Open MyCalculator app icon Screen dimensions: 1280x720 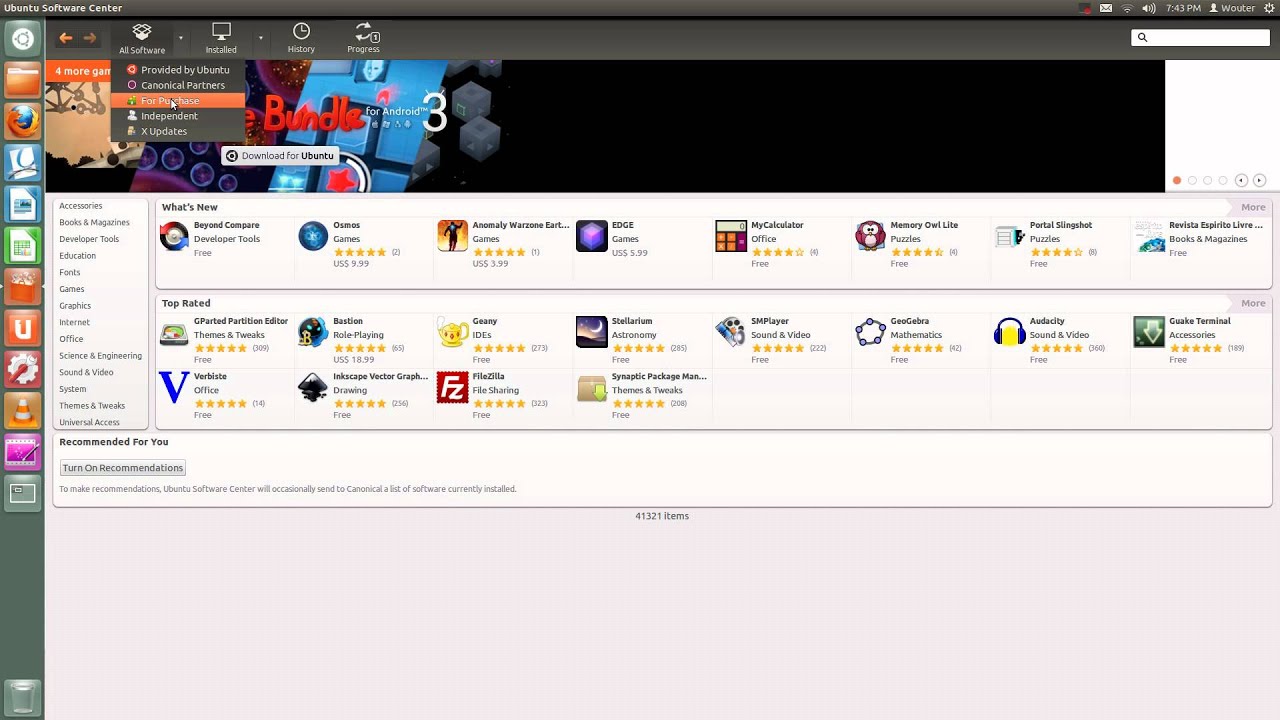pyautogui.click(x=731, y=237)
